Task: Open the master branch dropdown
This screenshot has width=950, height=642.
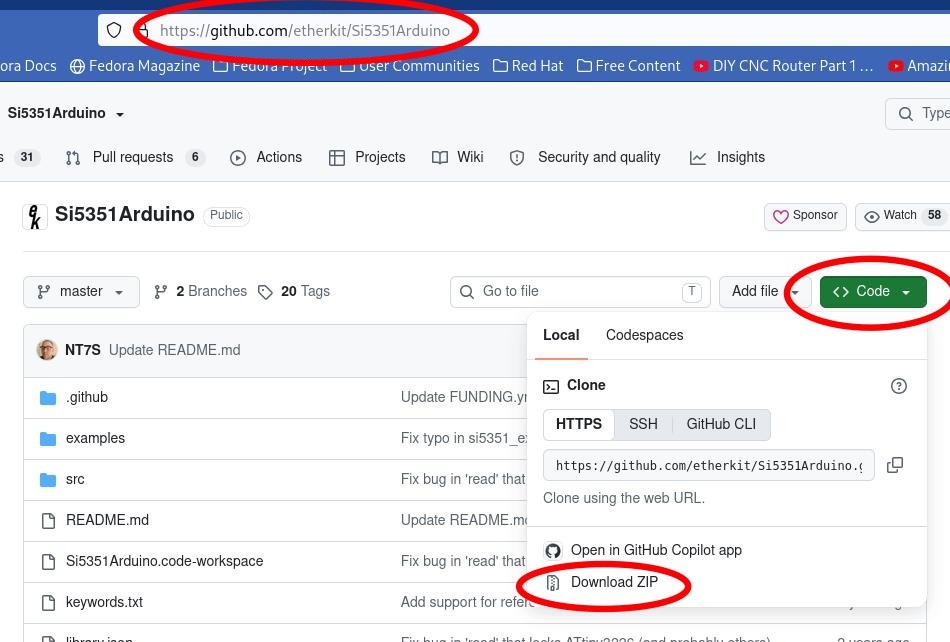Action: (81, 292)
